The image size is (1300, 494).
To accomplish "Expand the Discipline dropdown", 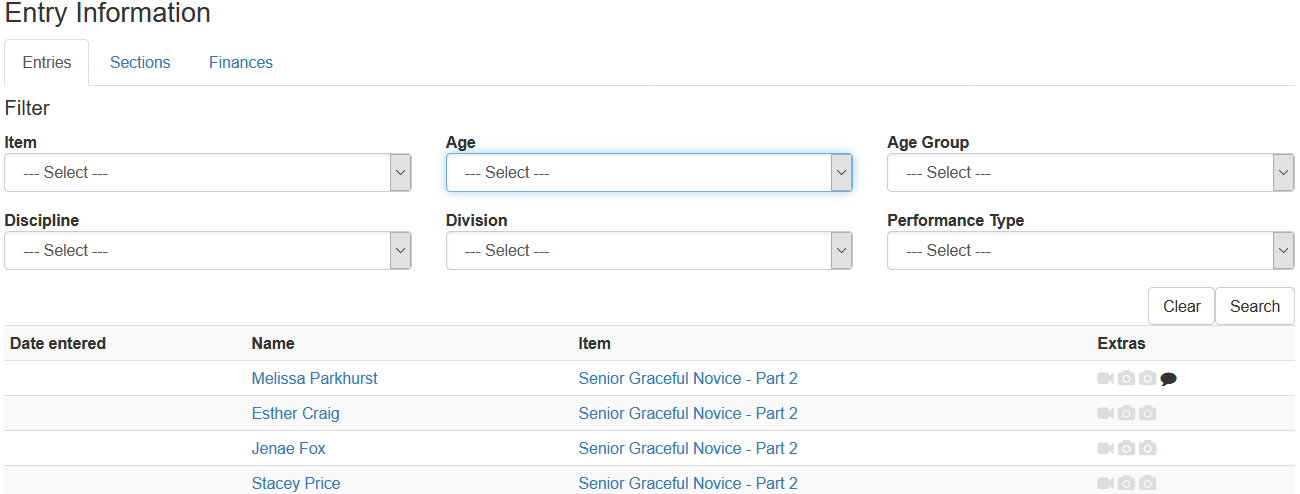I will coord(208,250).
